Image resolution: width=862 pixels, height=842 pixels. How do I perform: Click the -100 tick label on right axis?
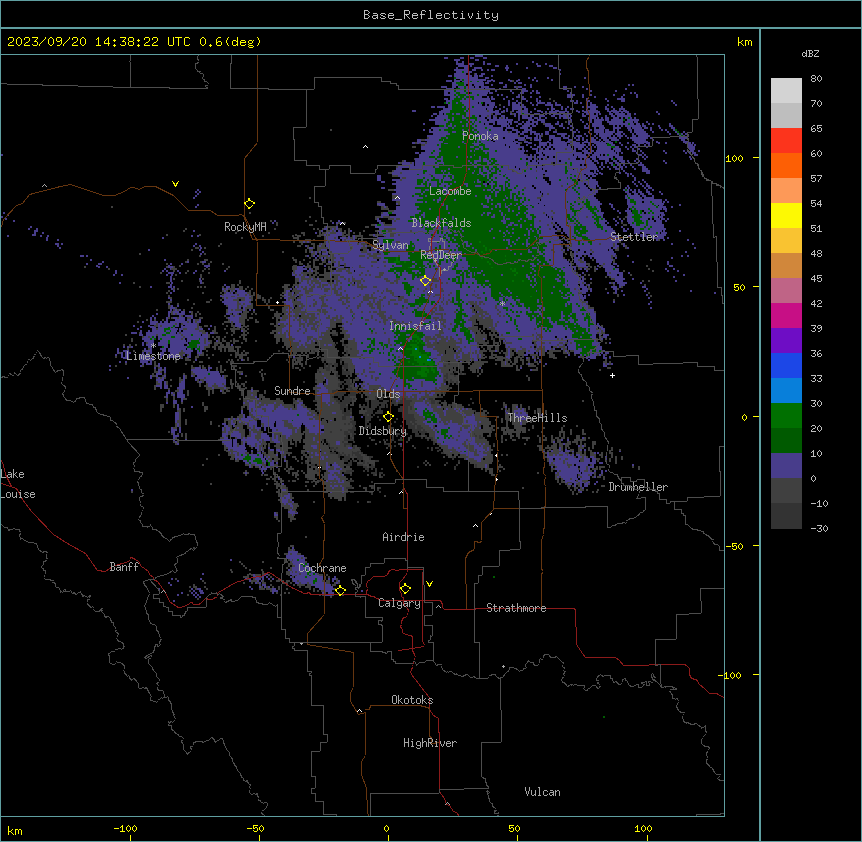732,675
